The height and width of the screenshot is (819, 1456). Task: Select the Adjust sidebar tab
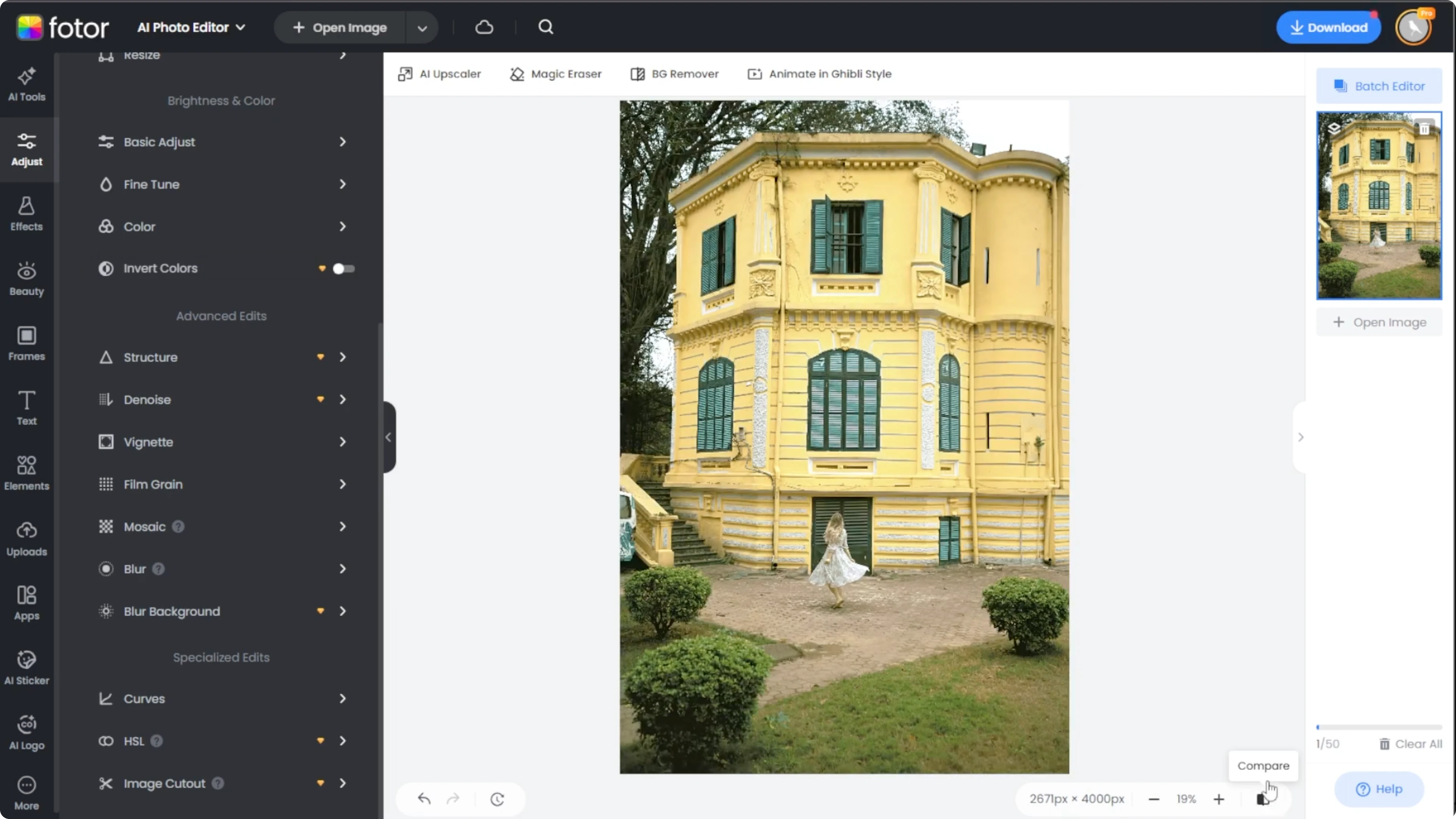[27, 150]
